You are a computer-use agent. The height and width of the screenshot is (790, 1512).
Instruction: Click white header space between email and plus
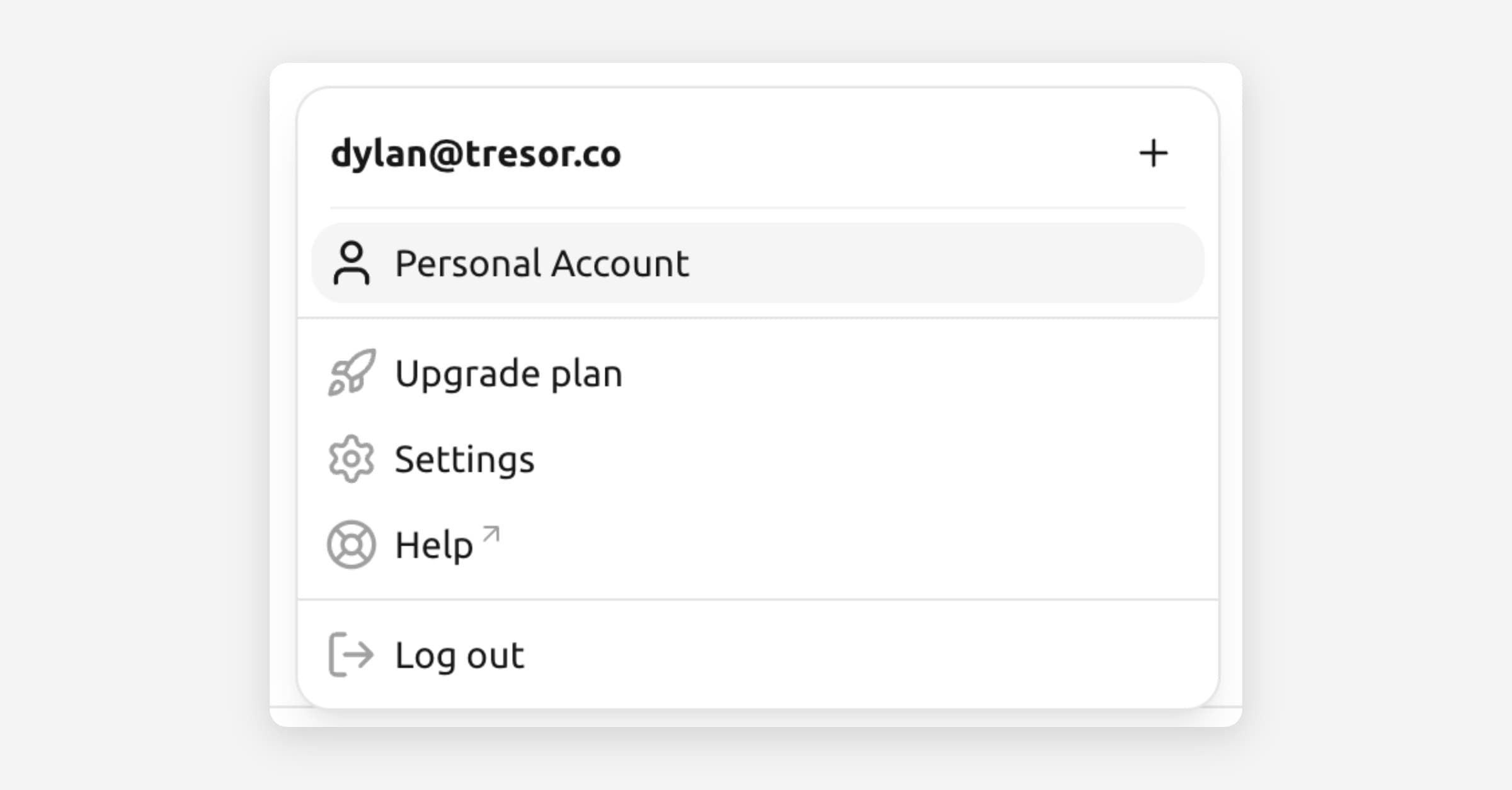point(882,154)
